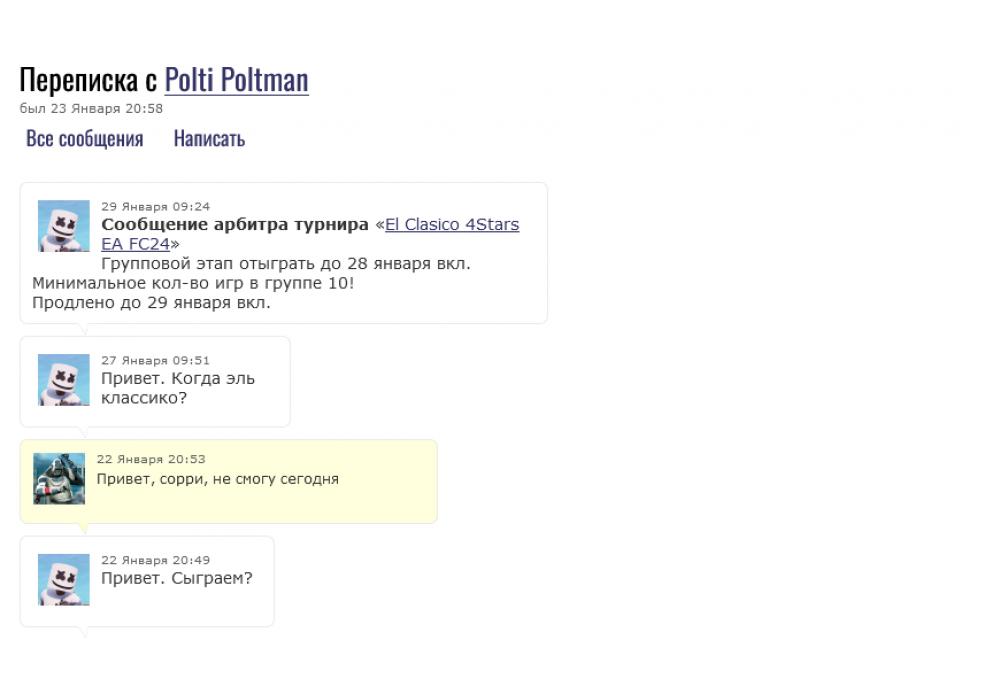This screenshot has width=1000, height=700.
Task: Click "Написать" to compose a message
Action: click(x=209, y=139)
